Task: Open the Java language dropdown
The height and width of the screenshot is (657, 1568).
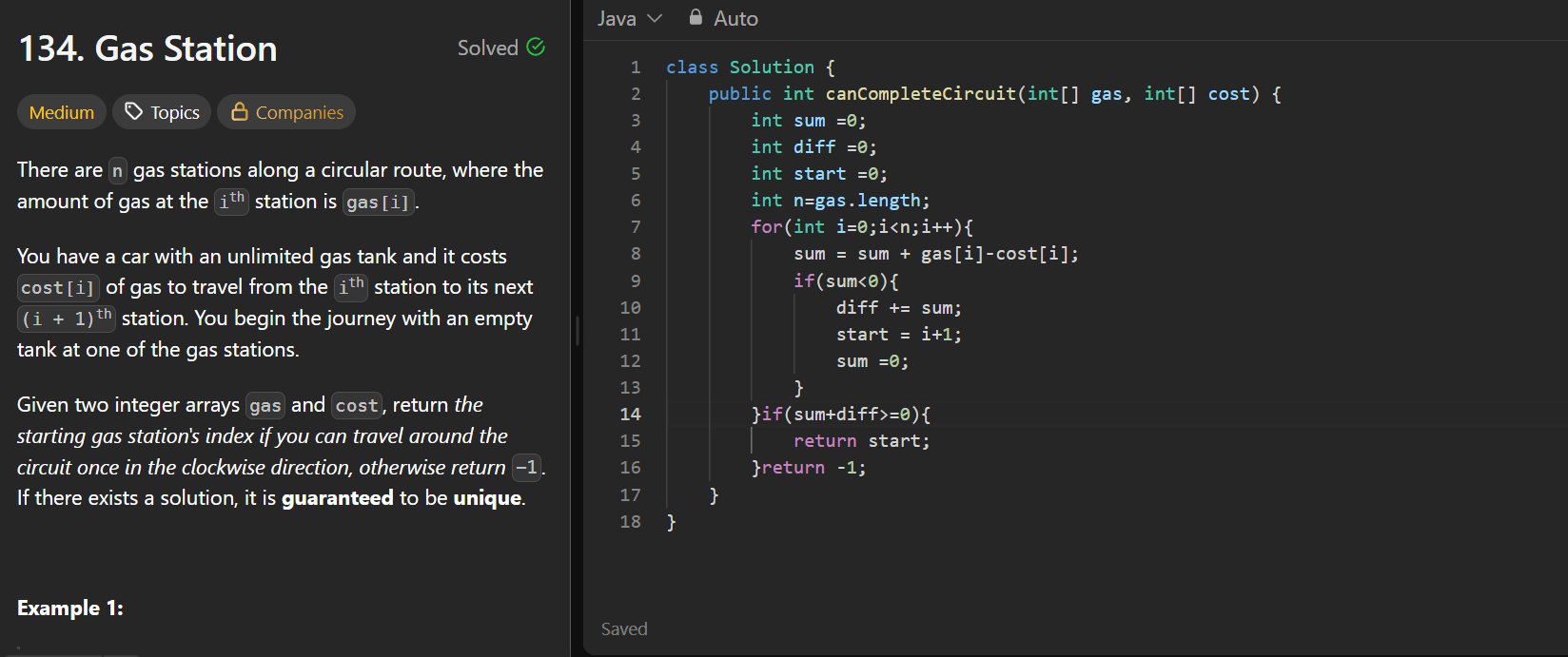Action: (x=629, y=18)
